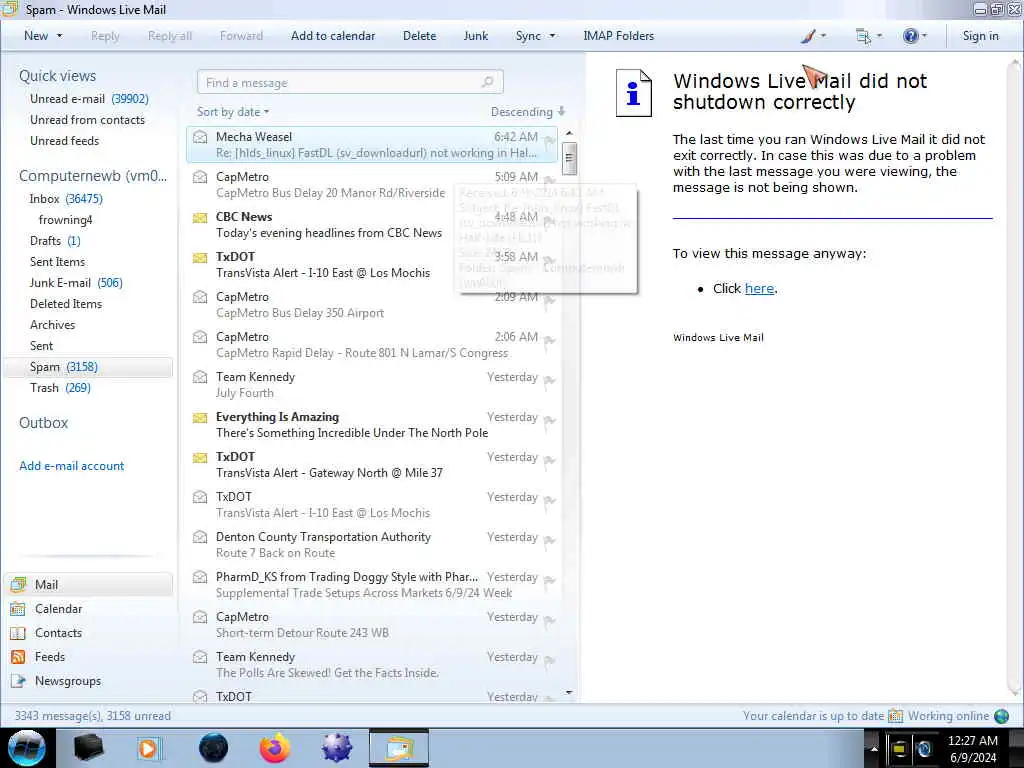Click the calendar status icon
The width and height of the screenshot is (1024, 768).
click(896, 716)
